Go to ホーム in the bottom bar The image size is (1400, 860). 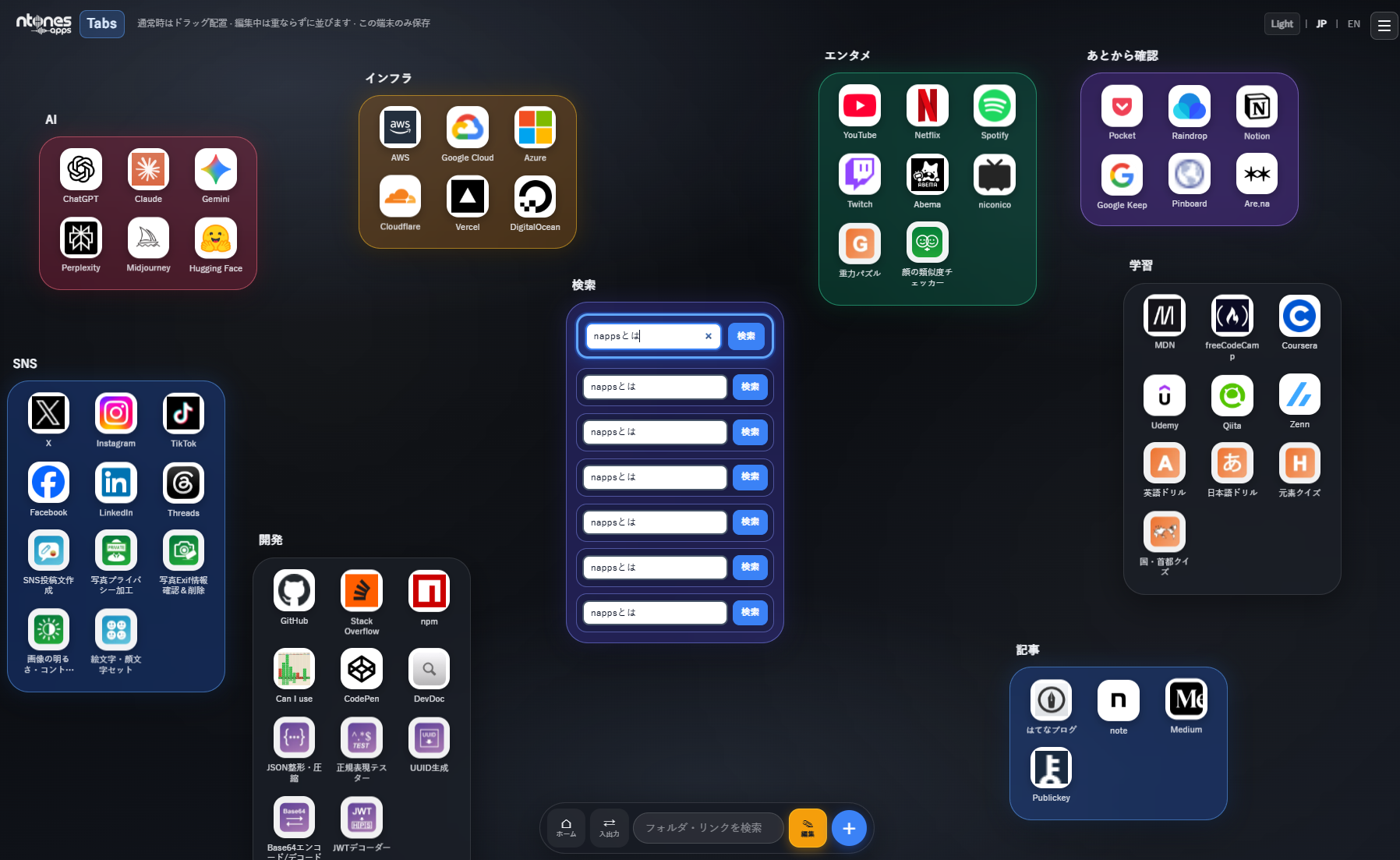(566, 828)
